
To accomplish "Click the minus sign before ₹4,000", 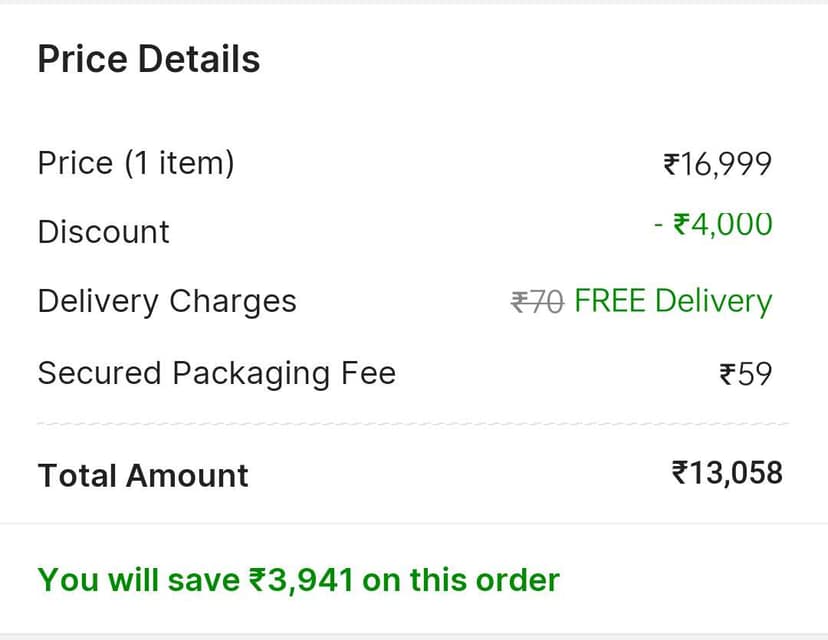I will coord(658,224).
